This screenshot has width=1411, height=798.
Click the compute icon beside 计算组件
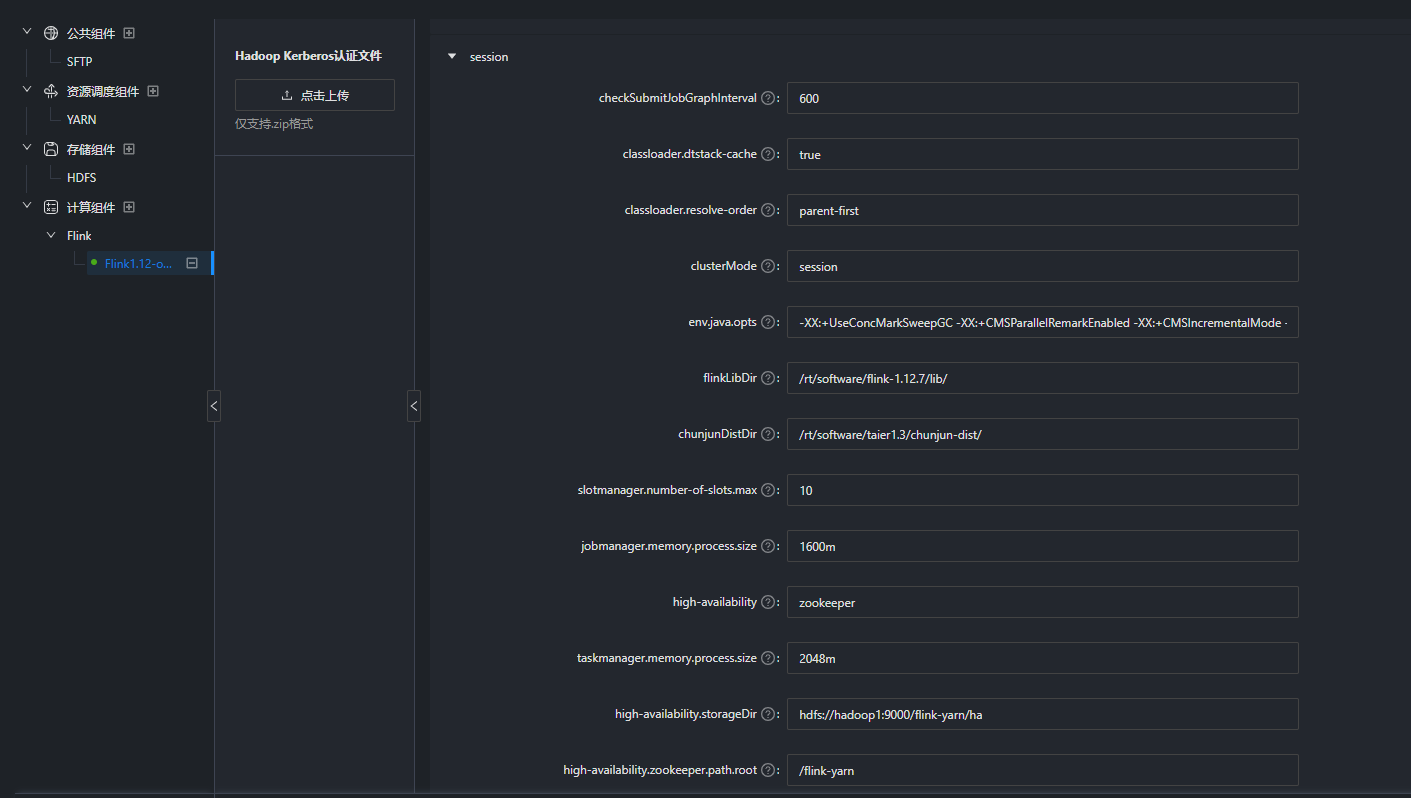coord(50,206)
